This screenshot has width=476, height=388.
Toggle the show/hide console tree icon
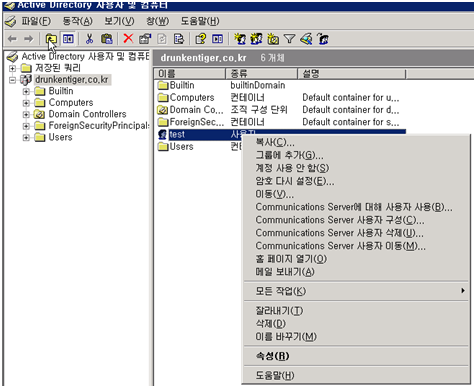(x=68, y=39)
